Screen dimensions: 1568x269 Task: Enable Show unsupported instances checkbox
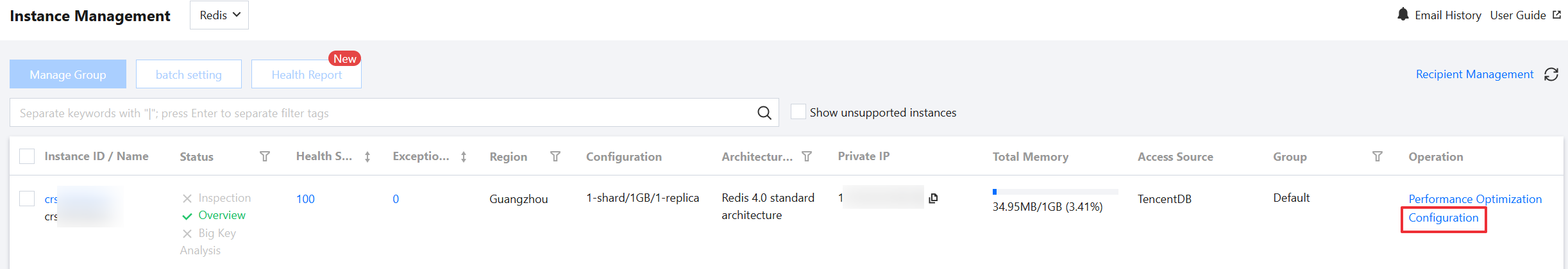click(x=798, y=112)
